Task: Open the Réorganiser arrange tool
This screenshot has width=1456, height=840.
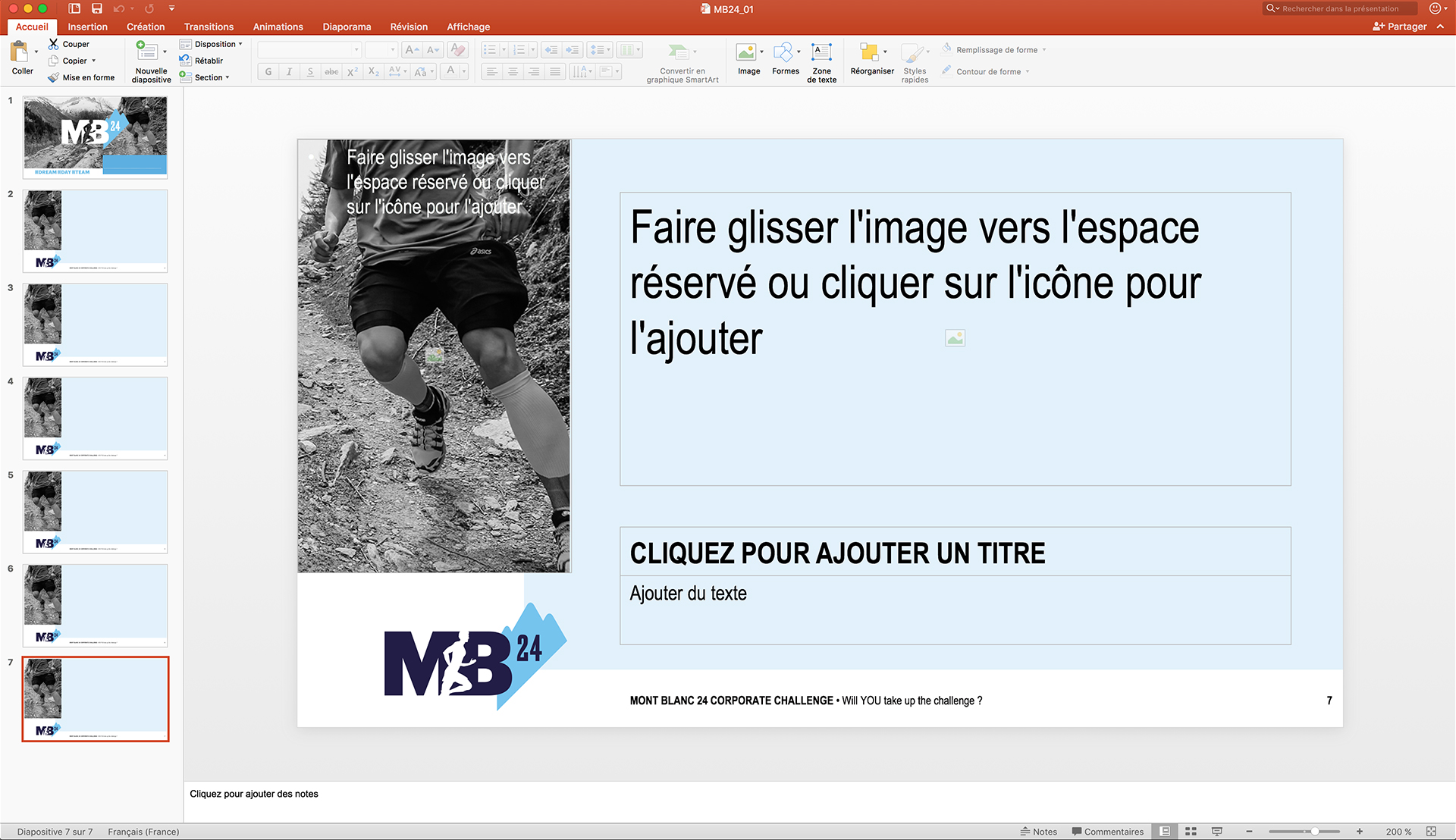Action: click(872, 58)
